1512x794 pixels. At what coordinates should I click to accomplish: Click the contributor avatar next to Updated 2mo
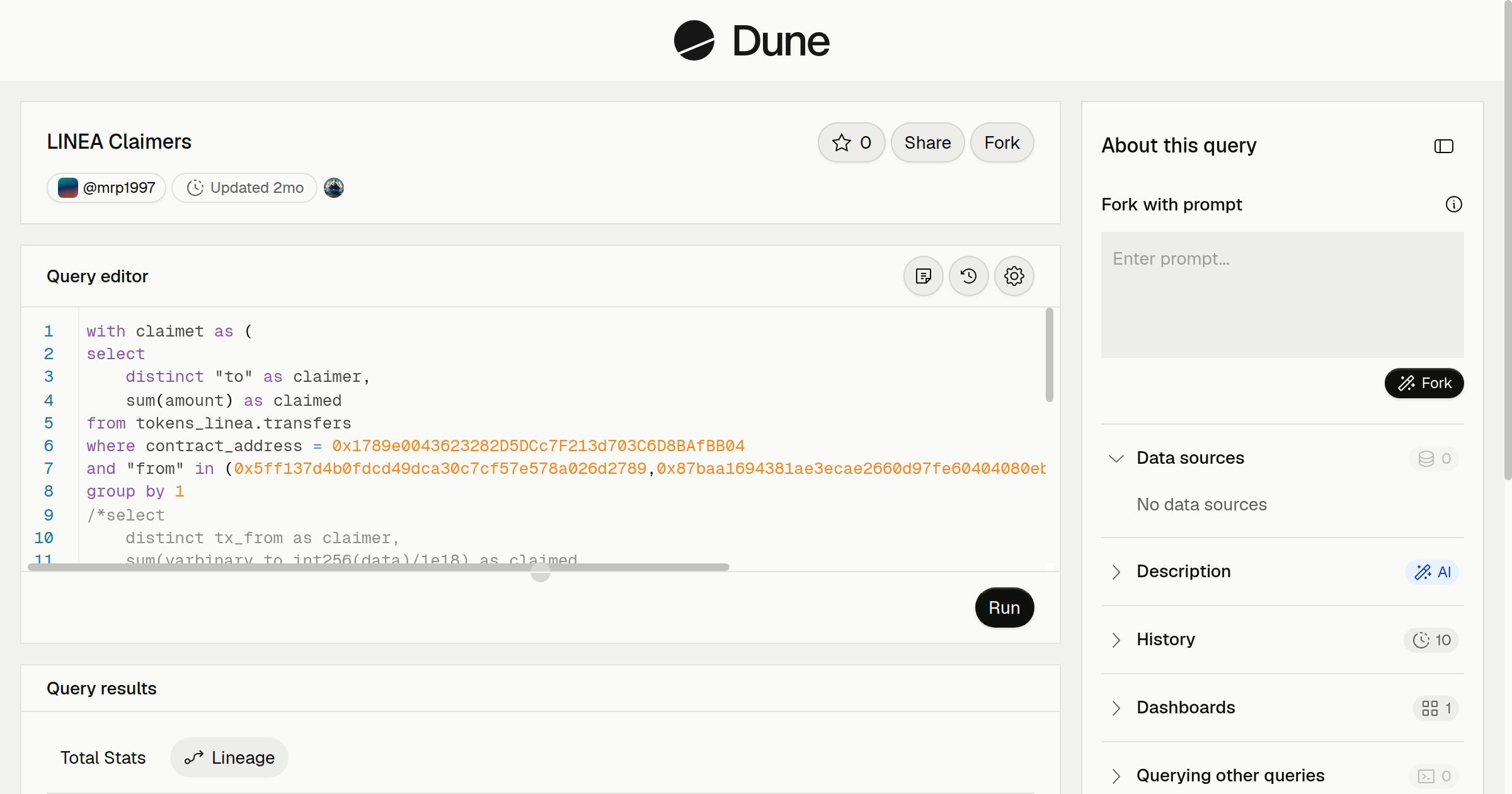coord(334,188)
